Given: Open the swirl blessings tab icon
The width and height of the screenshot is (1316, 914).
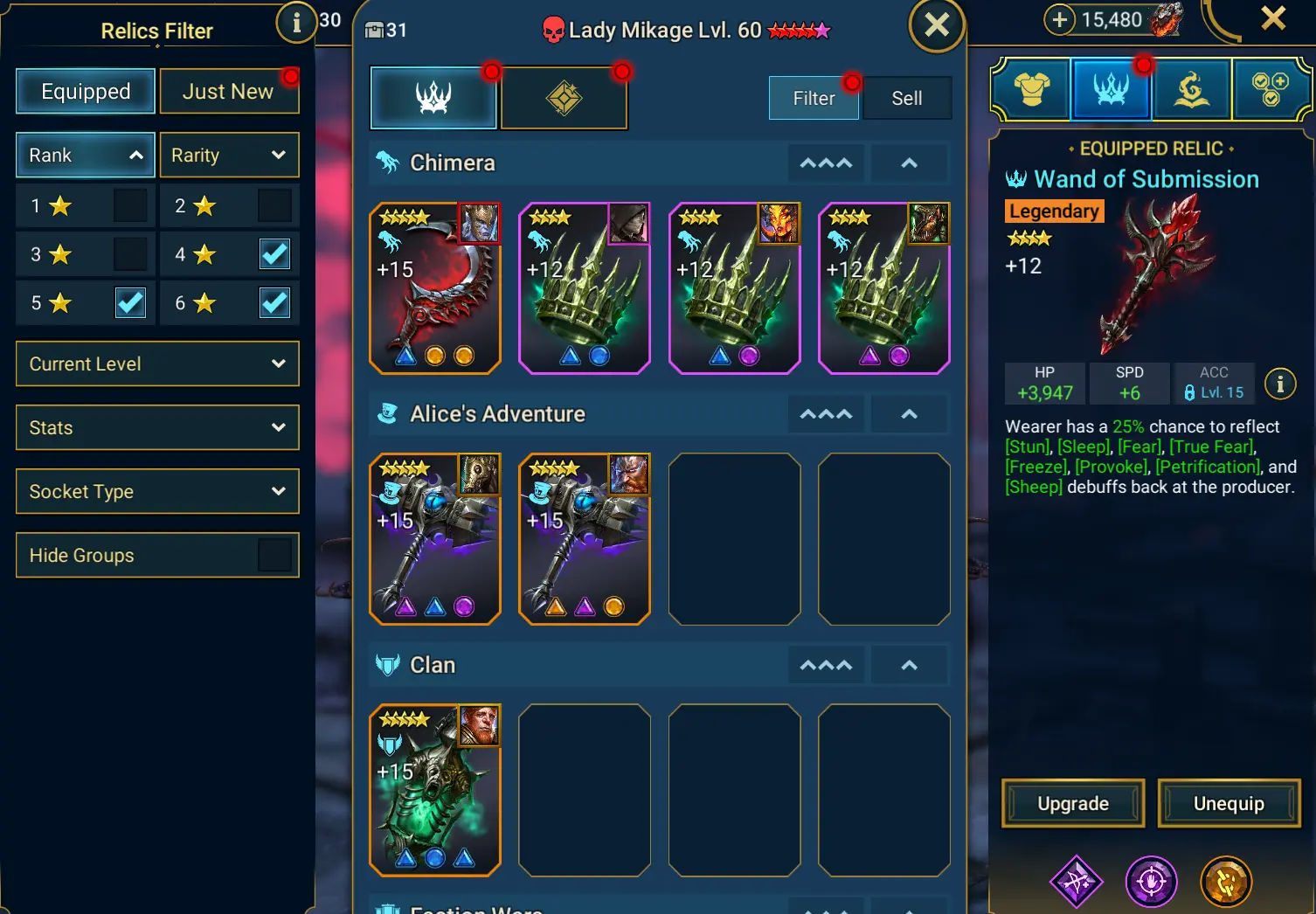Looking at the screenshot, I should tap(1192, 89).
